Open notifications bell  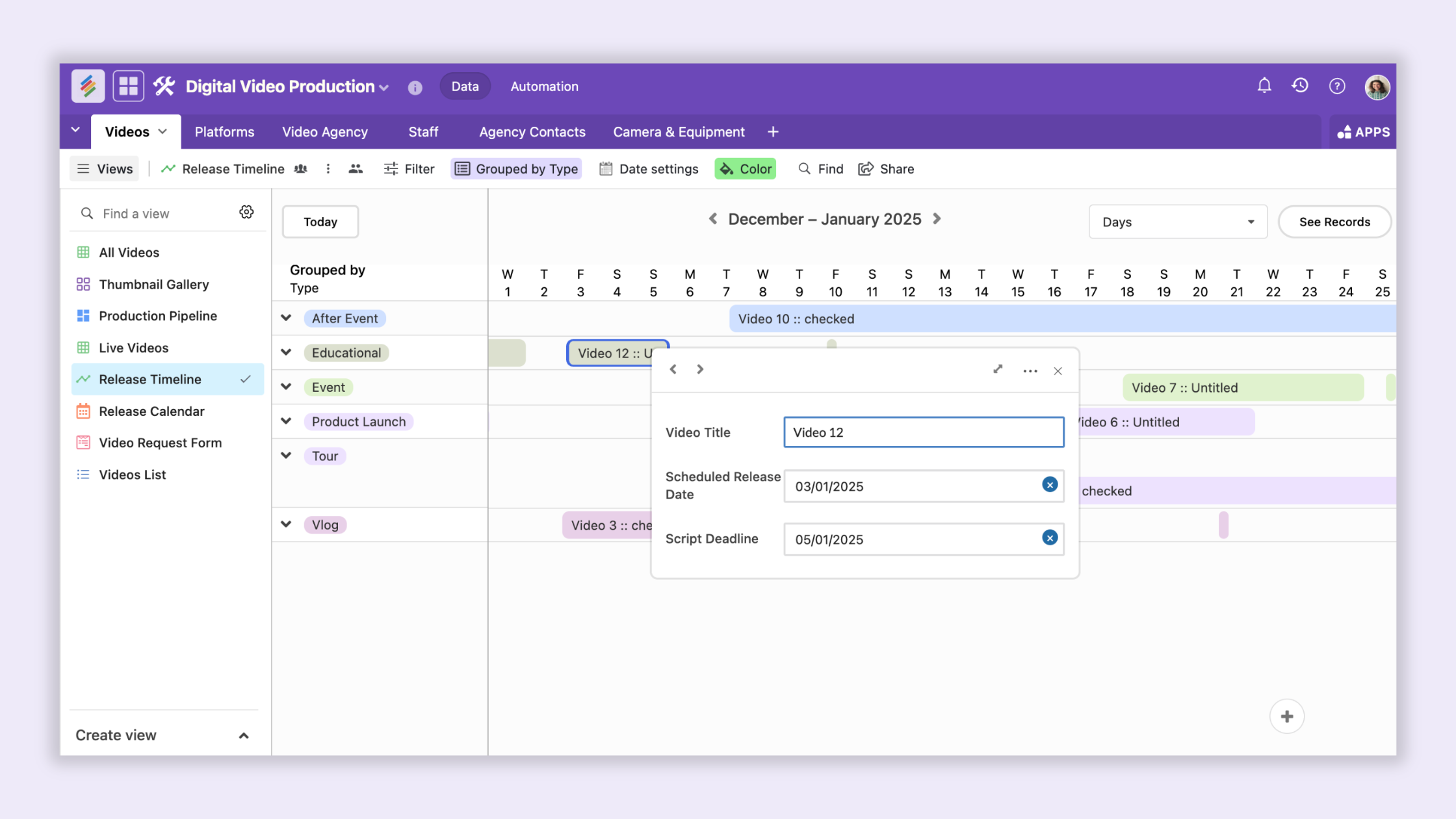pos(1264,86)
